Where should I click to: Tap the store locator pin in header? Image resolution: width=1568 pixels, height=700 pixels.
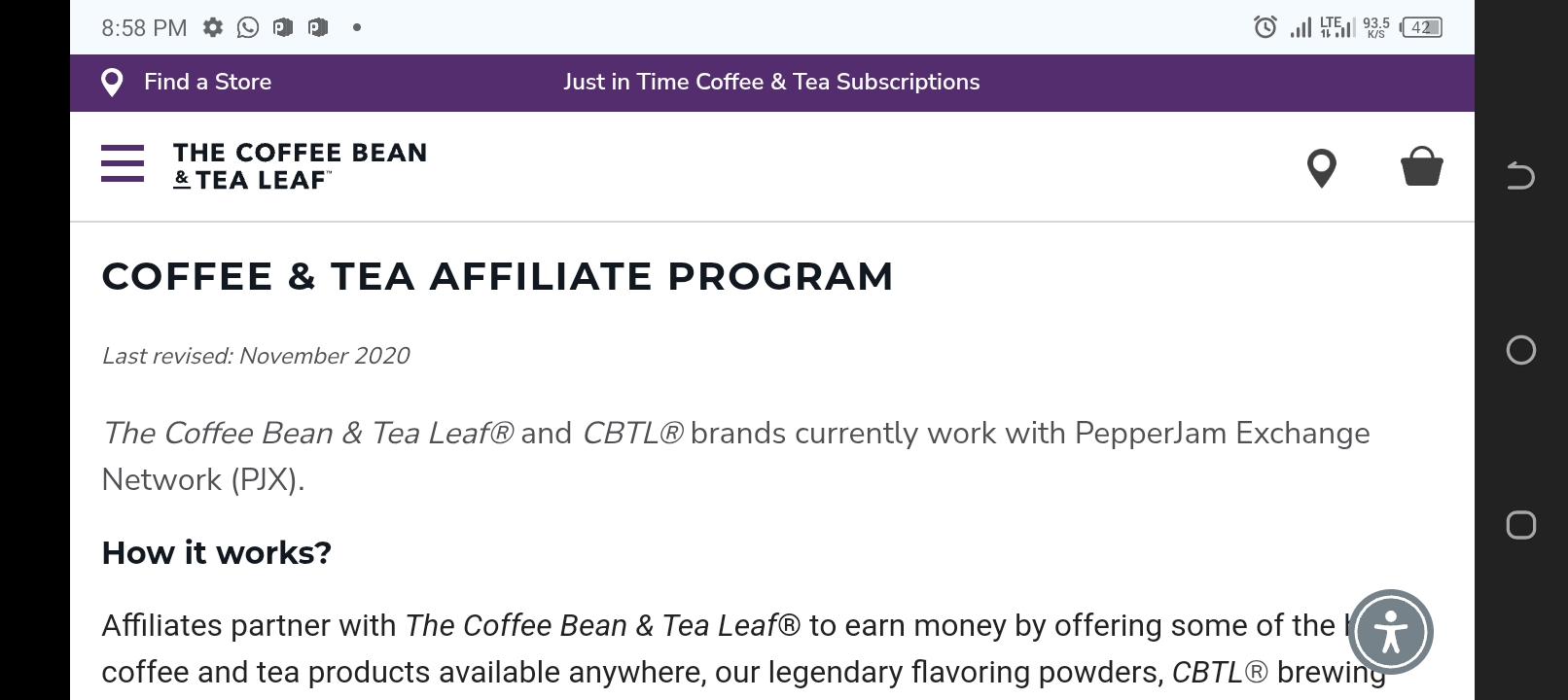click(x=1321, y=168)
